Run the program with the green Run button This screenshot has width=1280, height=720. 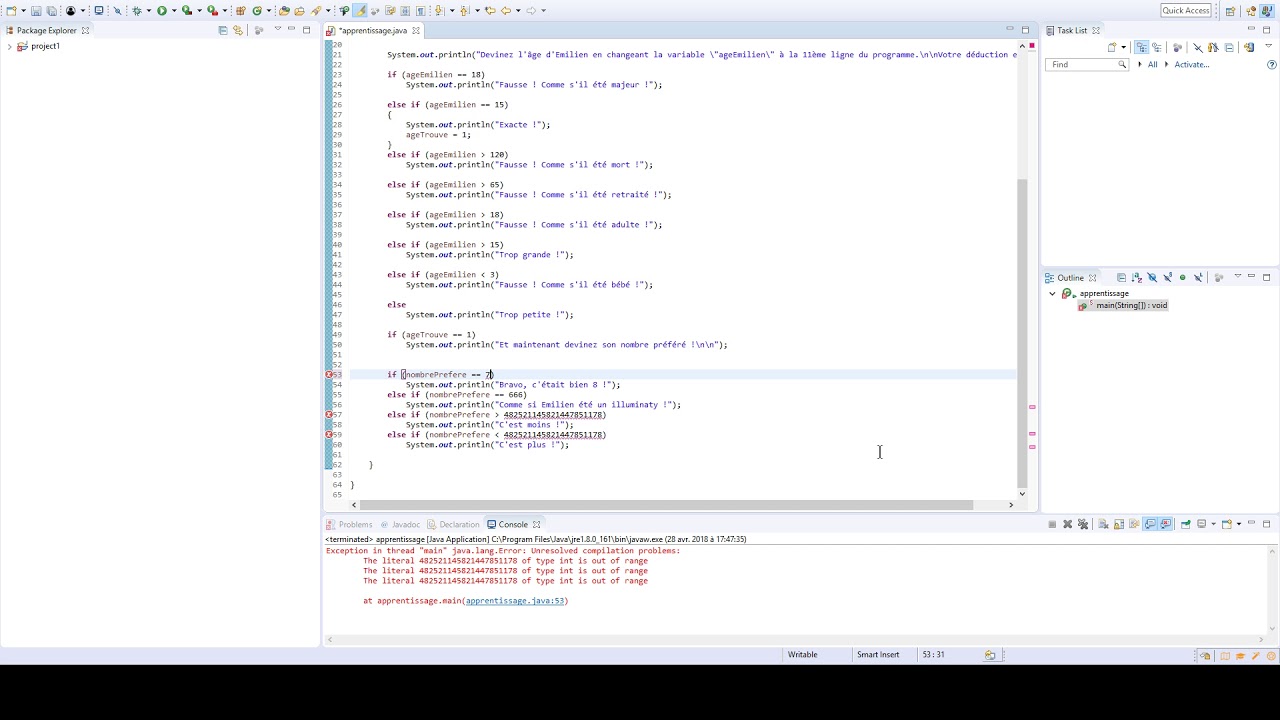[161, 11]
